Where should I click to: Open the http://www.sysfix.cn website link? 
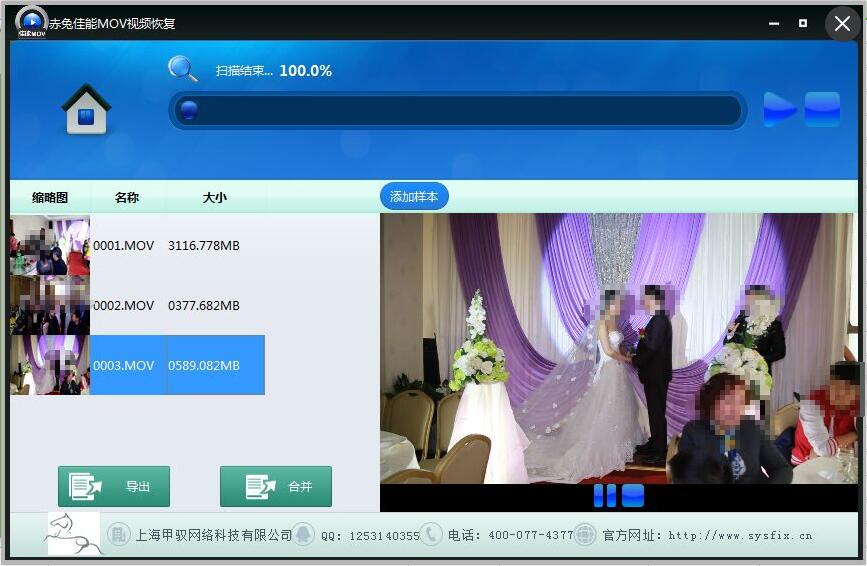point(740,535)
